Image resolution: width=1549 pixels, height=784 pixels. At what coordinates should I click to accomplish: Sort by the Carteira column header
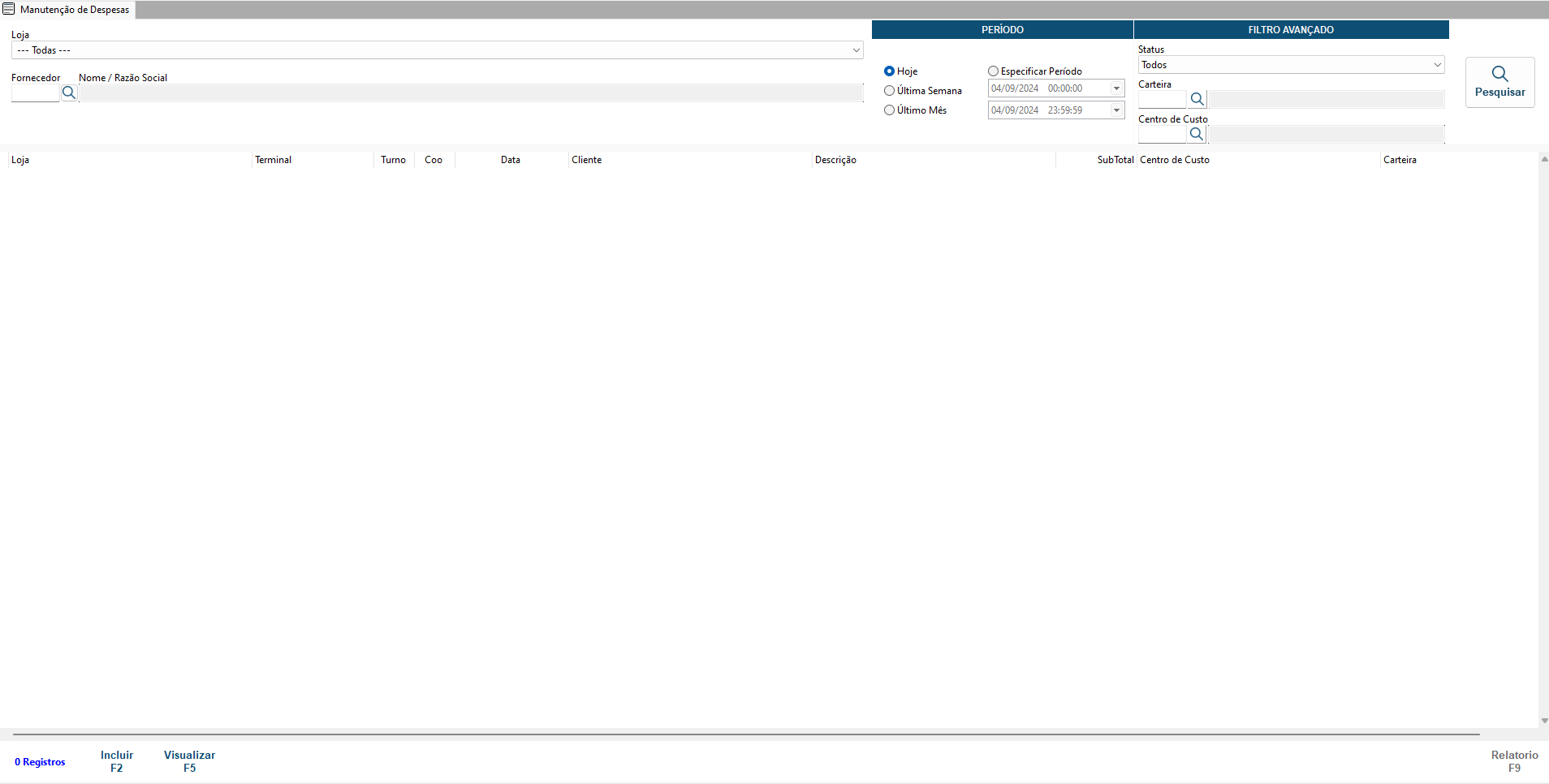[x=1457, y=160]
